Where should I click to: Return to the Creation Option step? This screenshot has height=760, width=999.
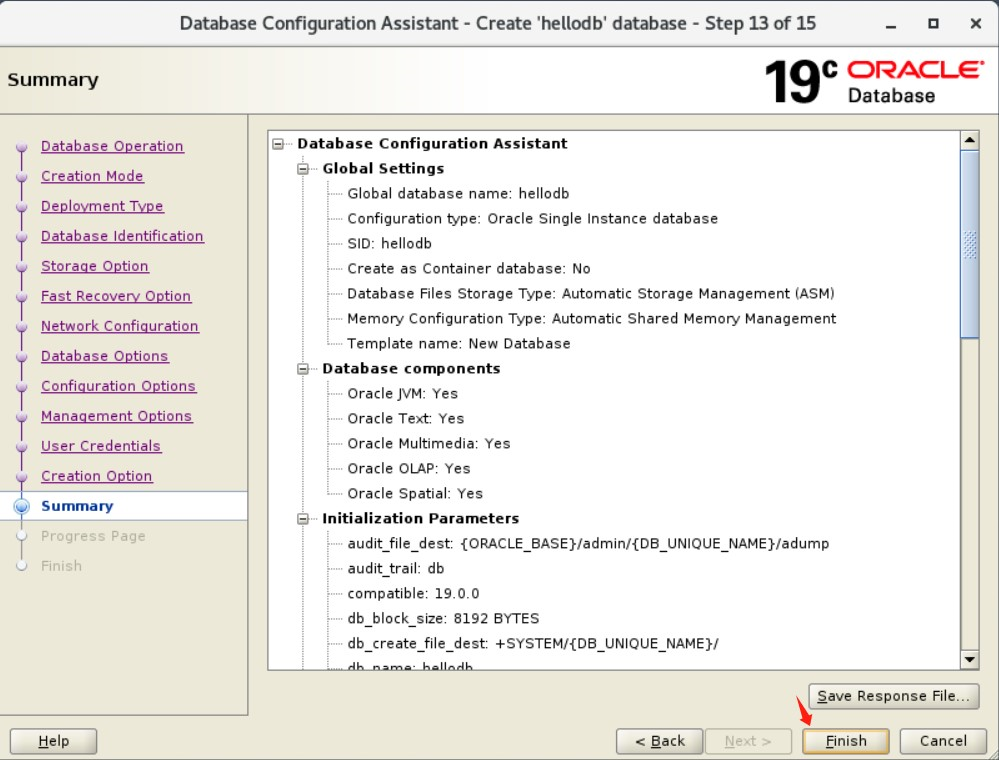97,475
